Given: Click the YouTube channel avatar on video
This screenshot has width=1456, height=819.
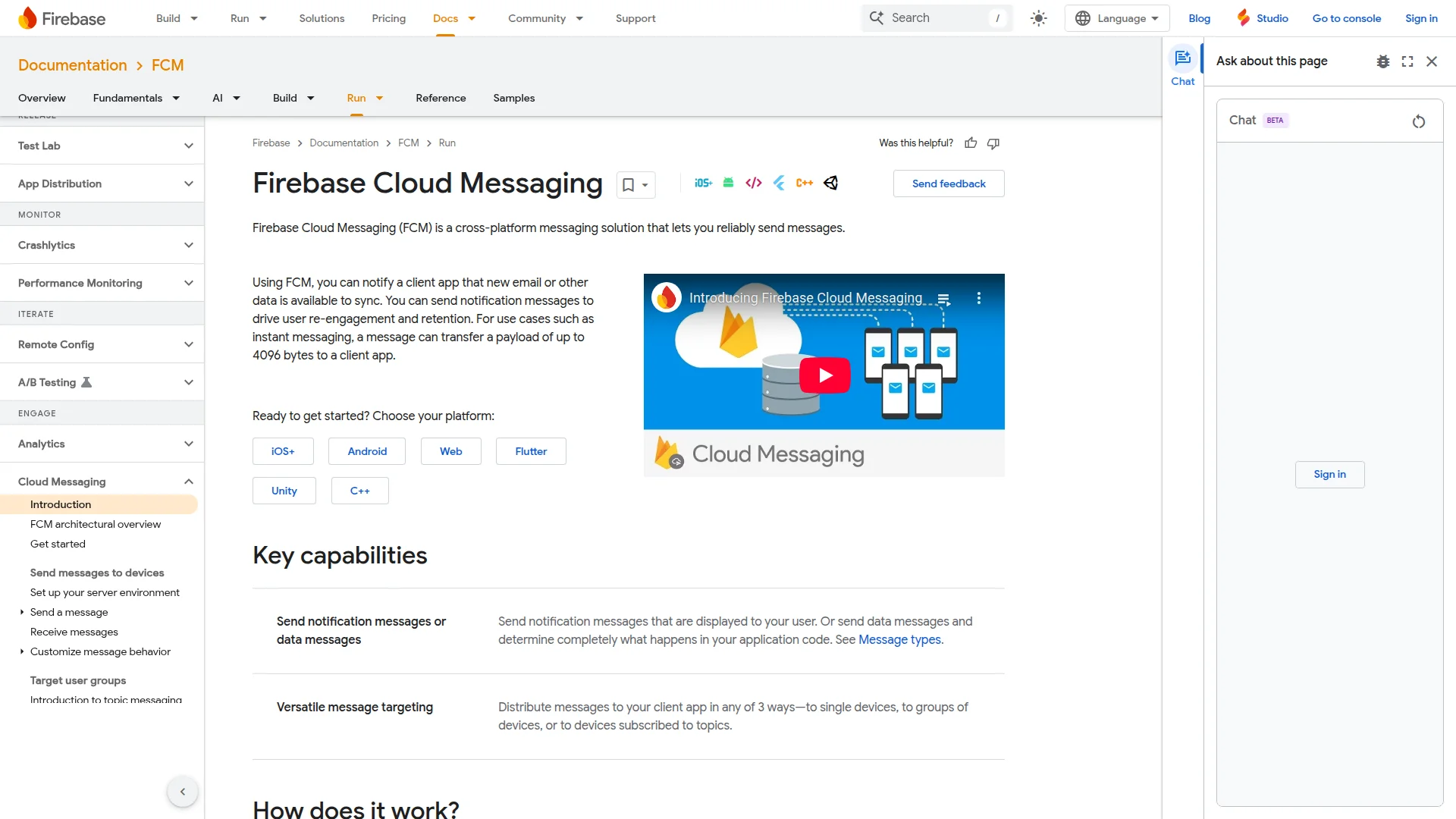Looking at the screenshot, I should pos(667,297).
